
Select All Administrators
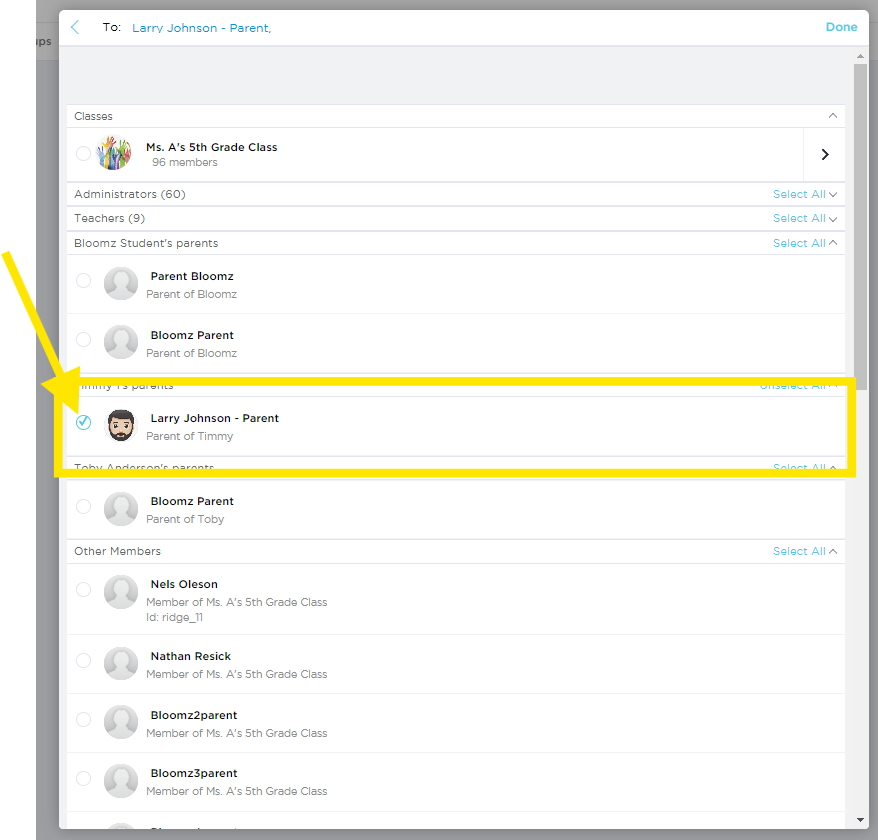pyautogui.click(x=798, y=194)
